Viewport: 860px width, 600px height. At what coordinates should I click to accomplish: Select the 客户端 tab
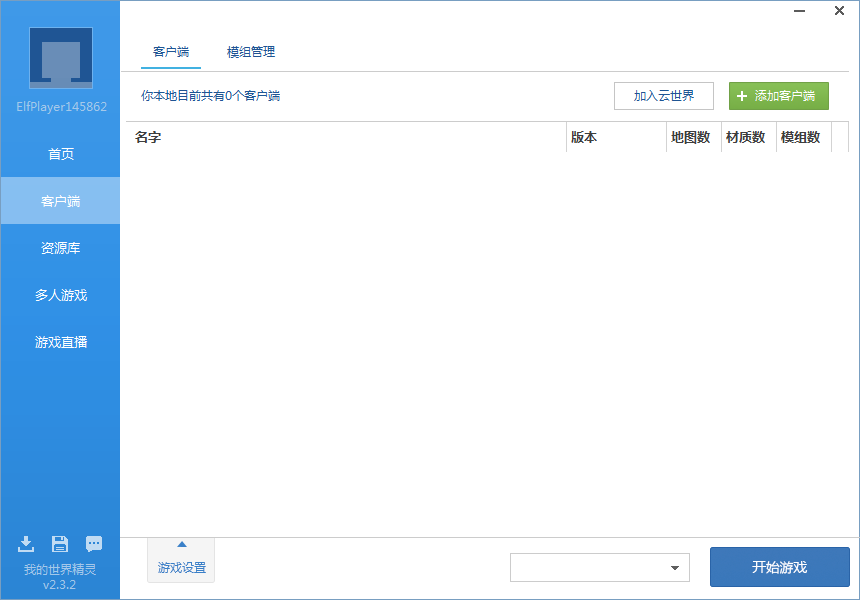click(170, 52)
